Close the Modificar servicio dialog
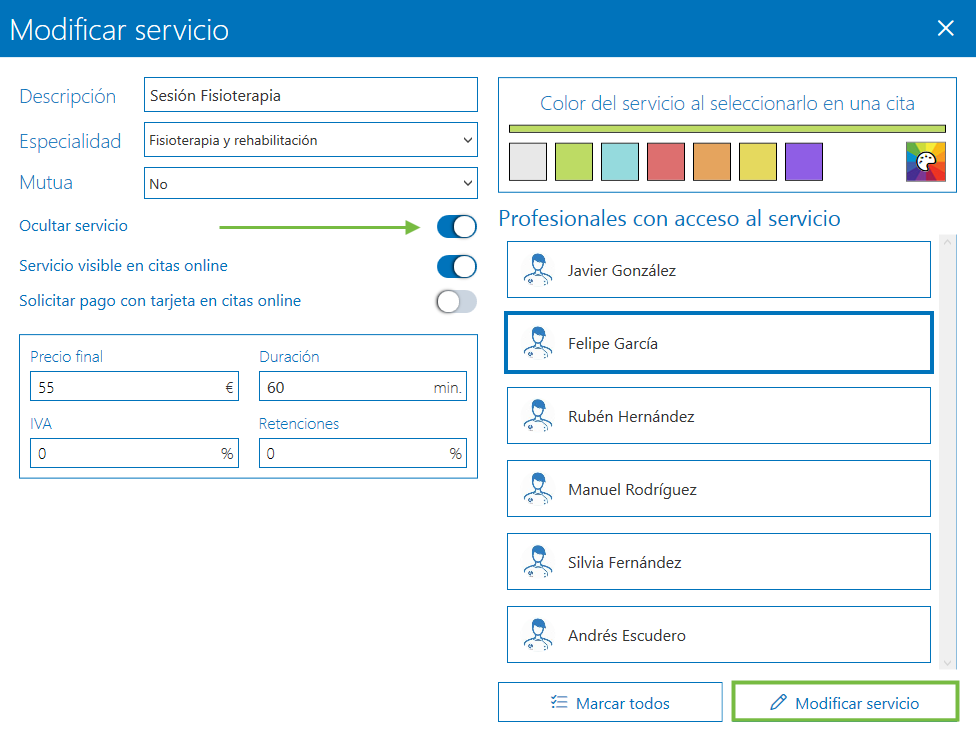 click(x=945, y=28)
